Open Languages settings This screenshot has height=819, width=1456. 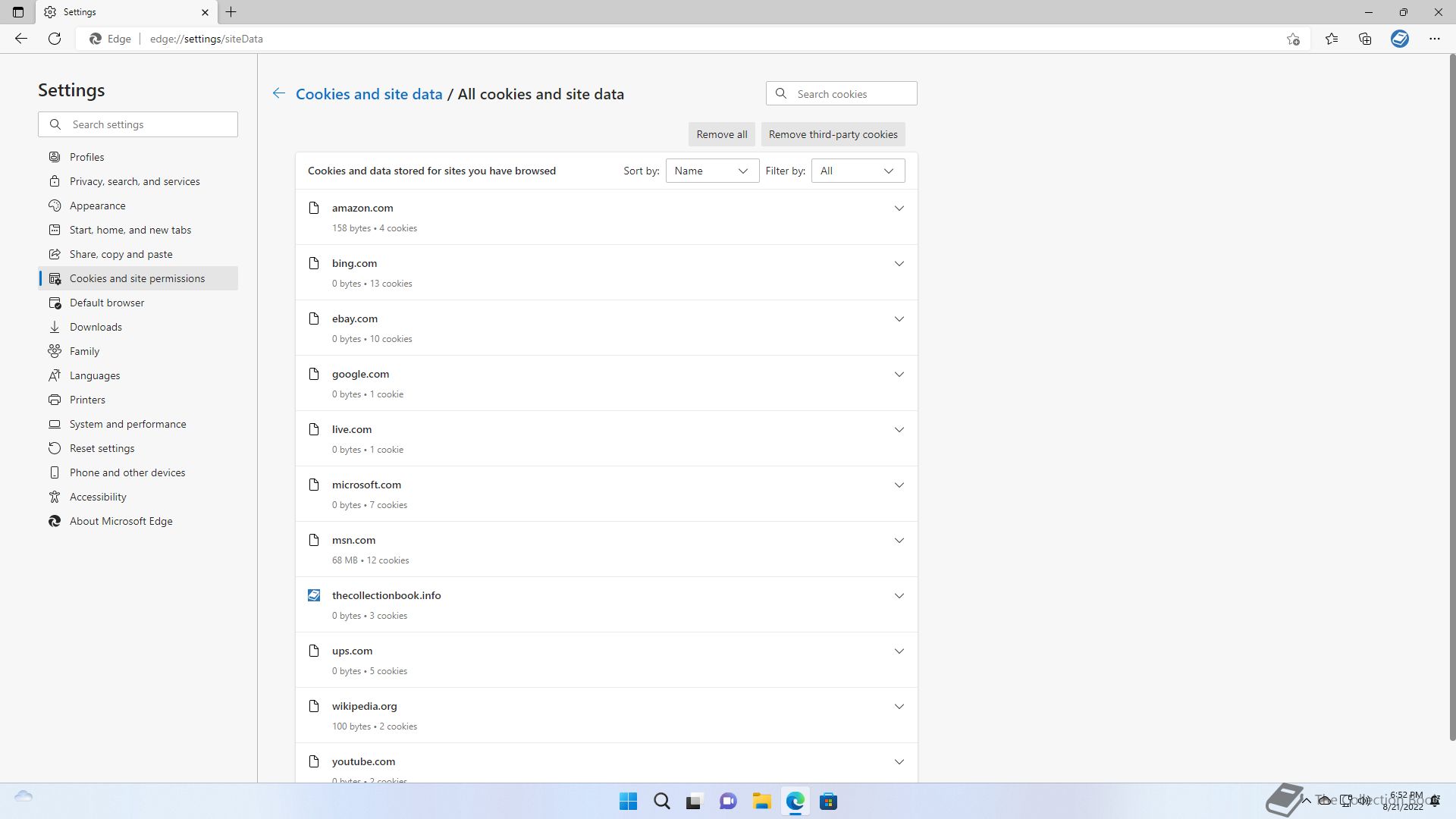138,375
